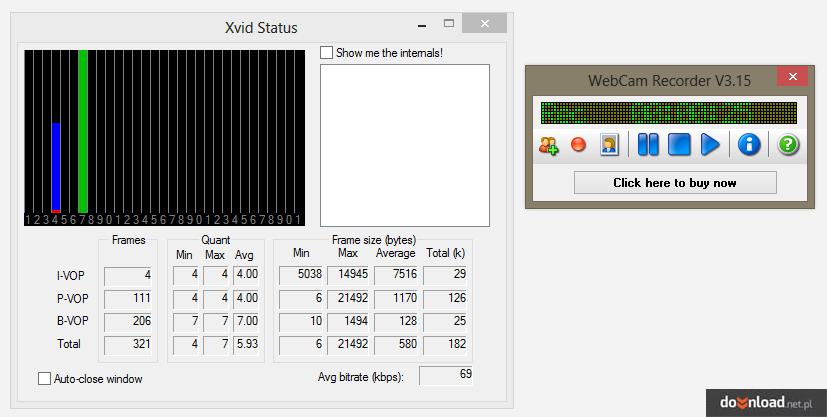The height and width of the screenshot is (417, 827).
Task: Click the 'Xvid Status' window title
Action: click(261, 27)
